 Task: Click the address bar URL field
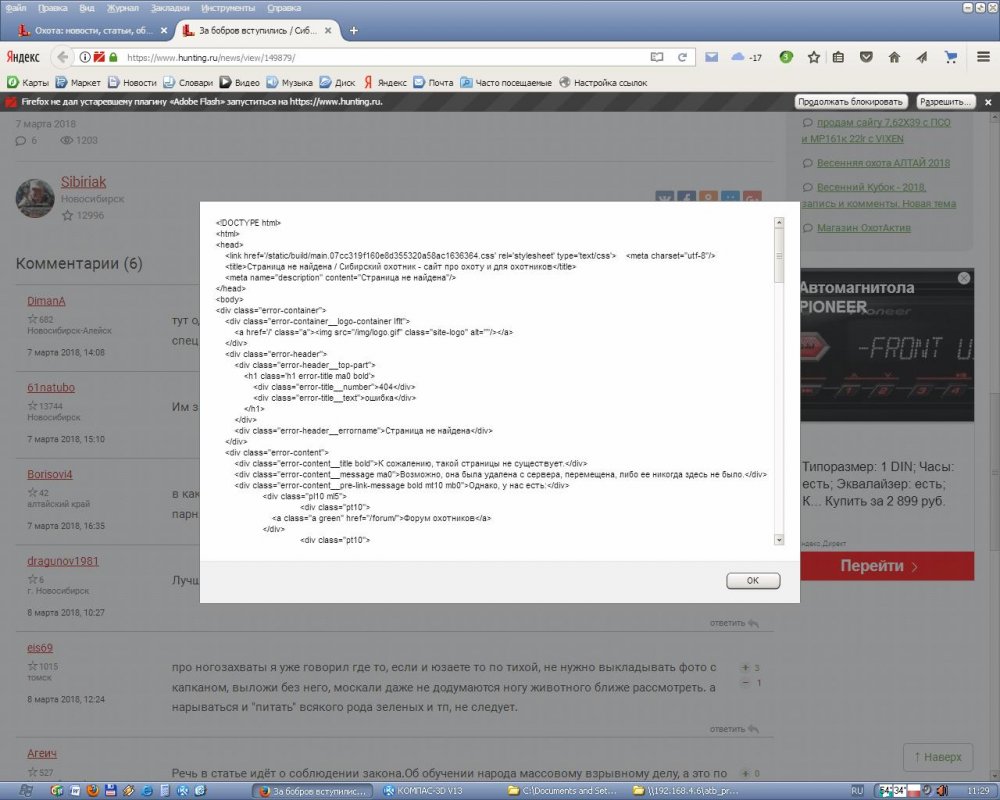[380, 57]
